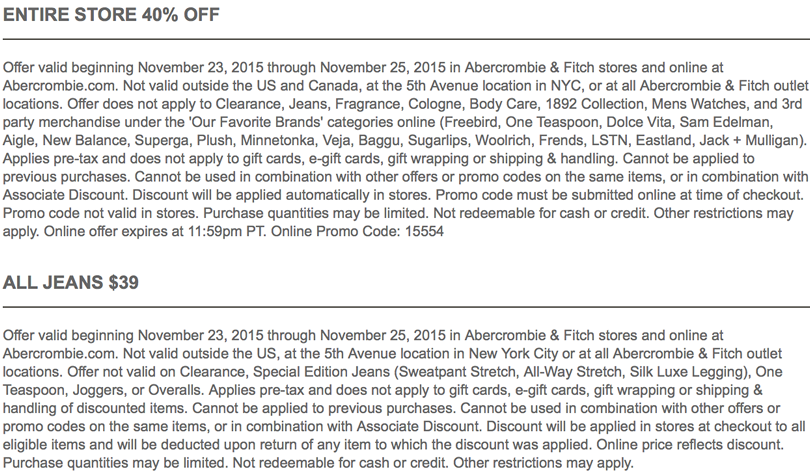This screenshot has width=810, height=475.
Task: Click the horizontal divider under ALL JEANS heading
Action: [x=406, y=307]
